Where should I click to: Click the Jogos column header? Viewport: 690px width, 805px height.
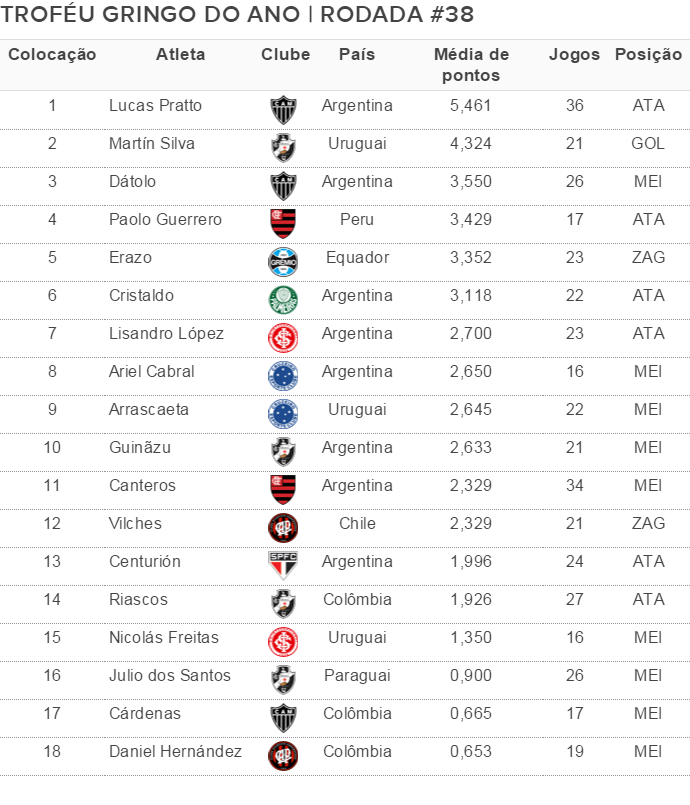tap(574, 54)
